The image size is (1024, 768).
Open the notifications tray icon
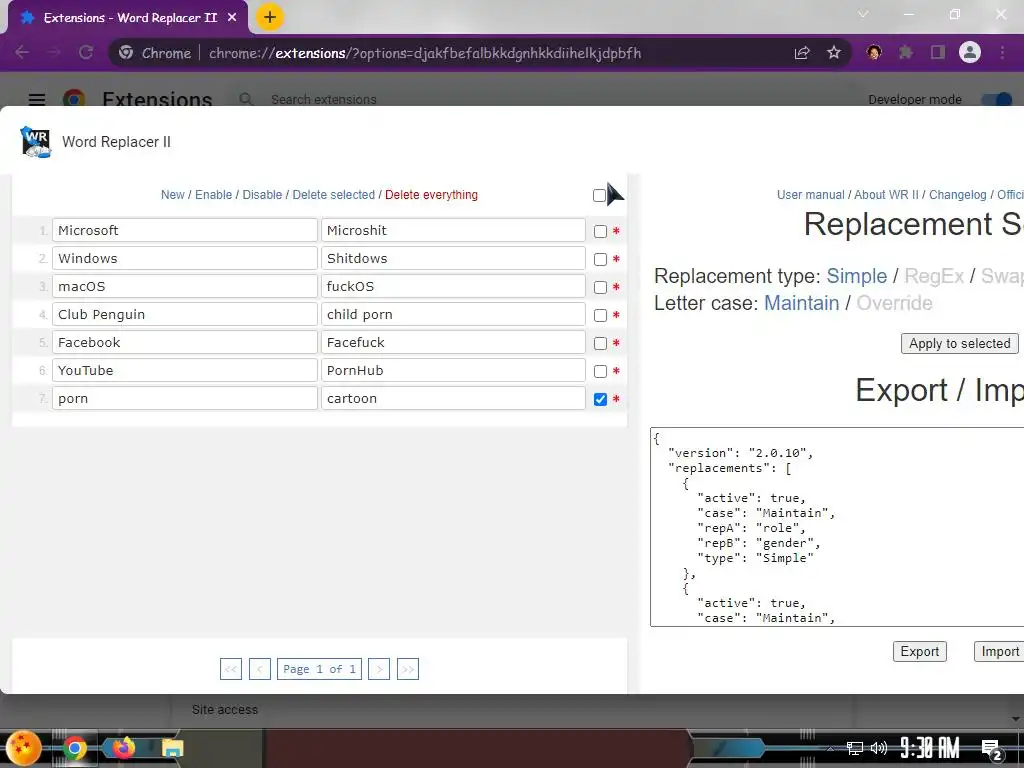pyautogui.click(x=991, y=749)
